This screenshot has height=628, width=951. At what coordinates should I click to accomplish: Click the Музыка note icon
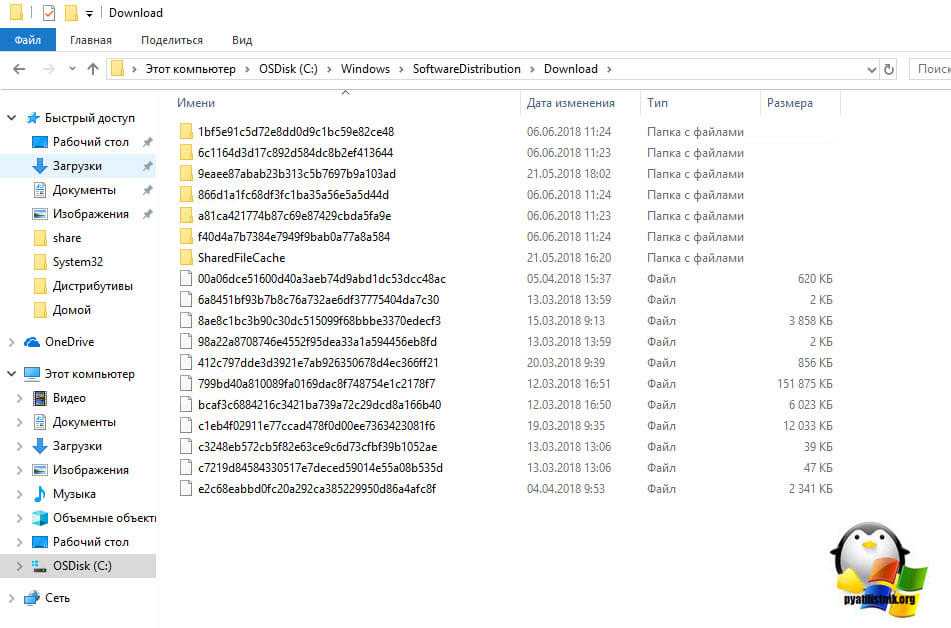(40, 494)
